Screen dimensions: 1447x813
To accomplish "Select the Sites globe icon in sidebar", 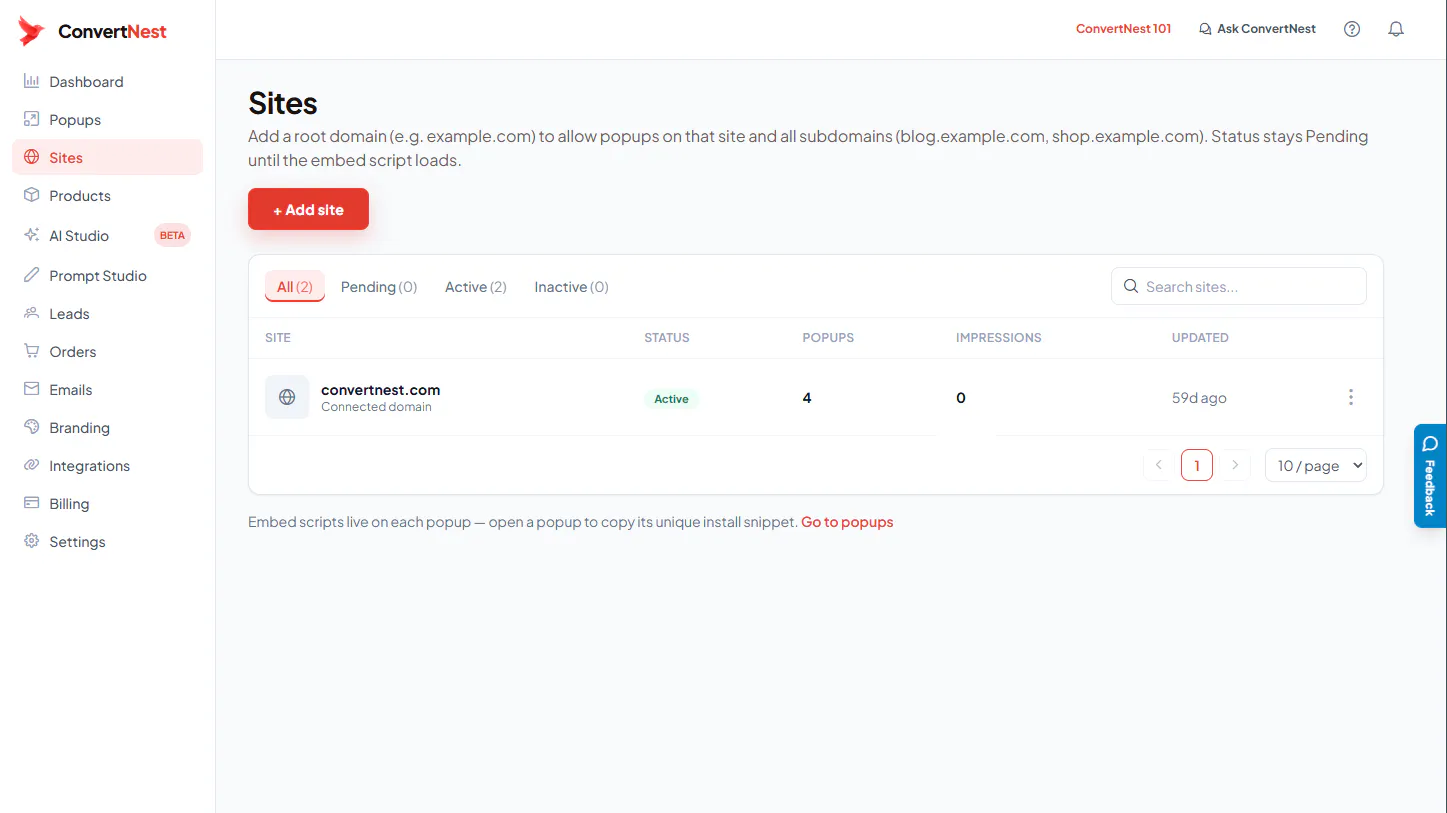I will point(32,157).
